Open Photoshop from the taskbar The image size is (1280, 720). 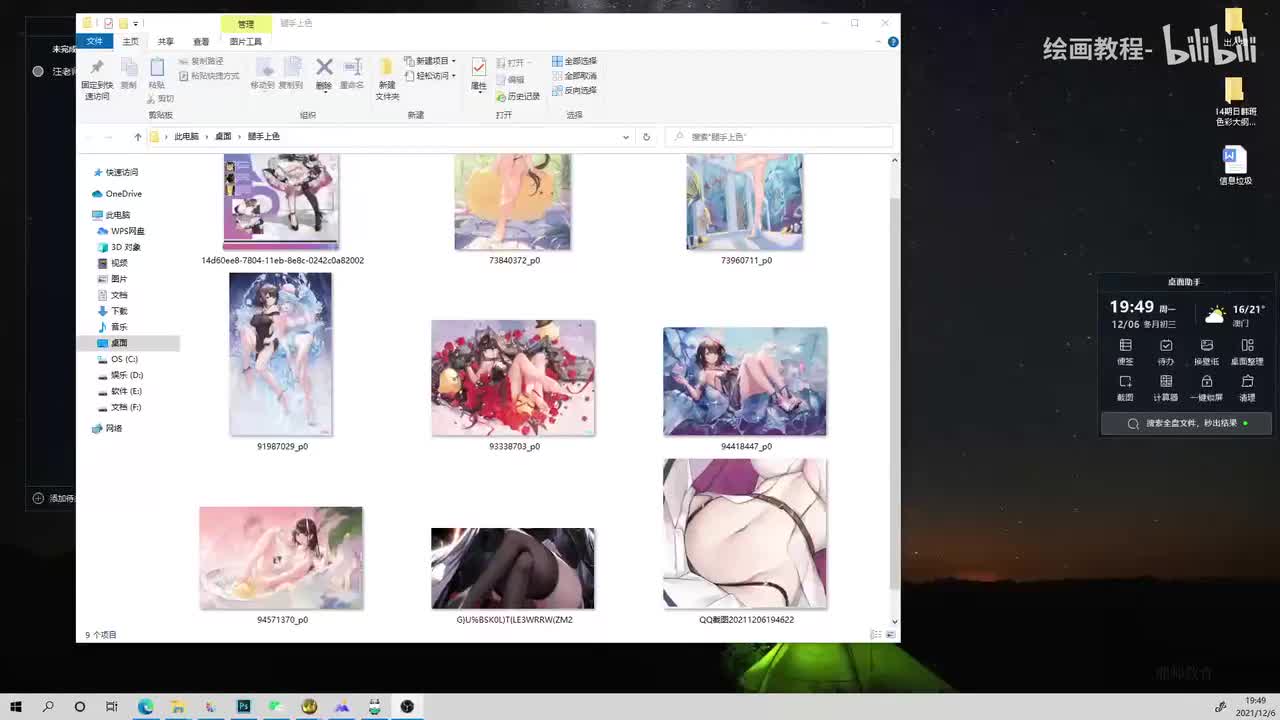tap(243, 706)
